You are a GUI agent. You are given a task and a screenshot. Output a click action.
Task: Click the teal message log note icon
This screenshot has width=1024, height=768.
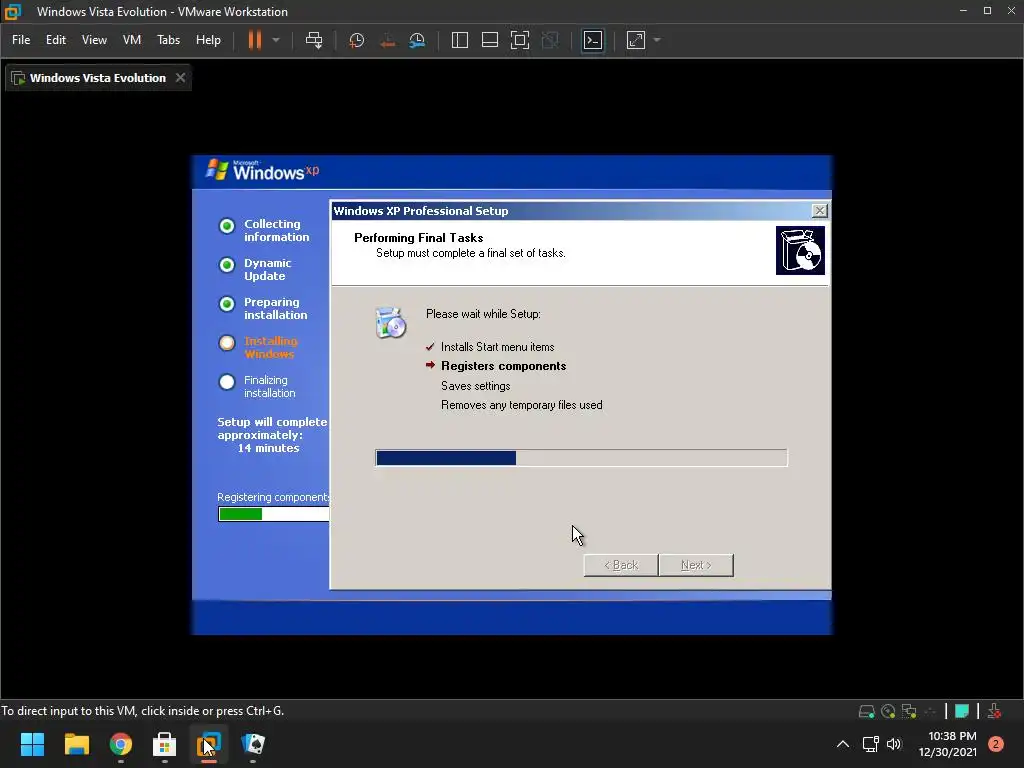(961, 711)
